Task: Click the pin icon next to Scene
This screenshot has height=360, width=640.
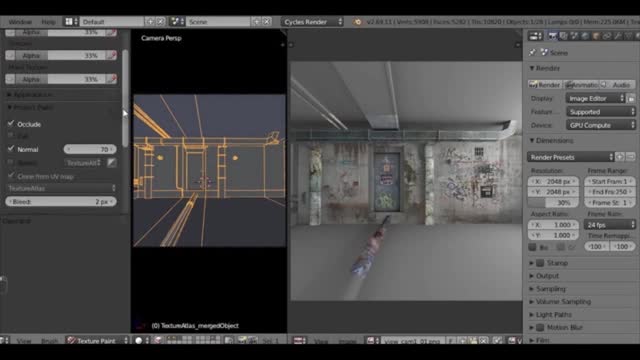Action: tap(532, 53)
